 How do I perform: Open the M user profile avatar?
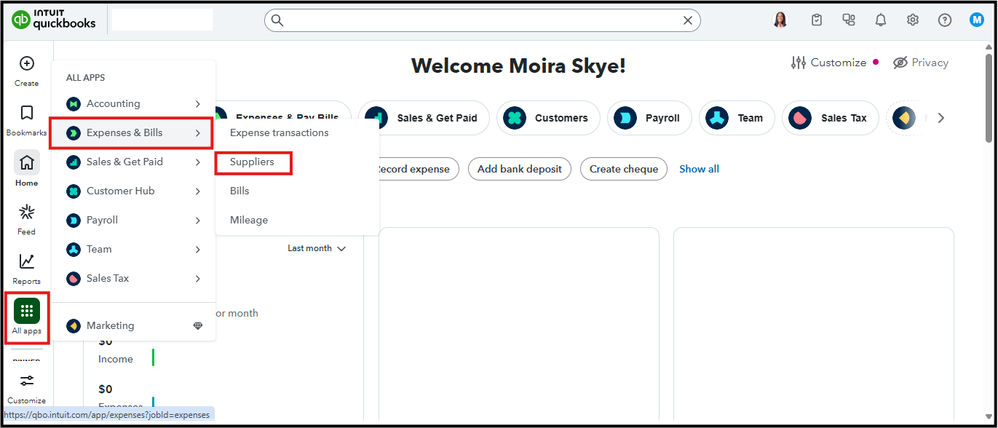977,20
